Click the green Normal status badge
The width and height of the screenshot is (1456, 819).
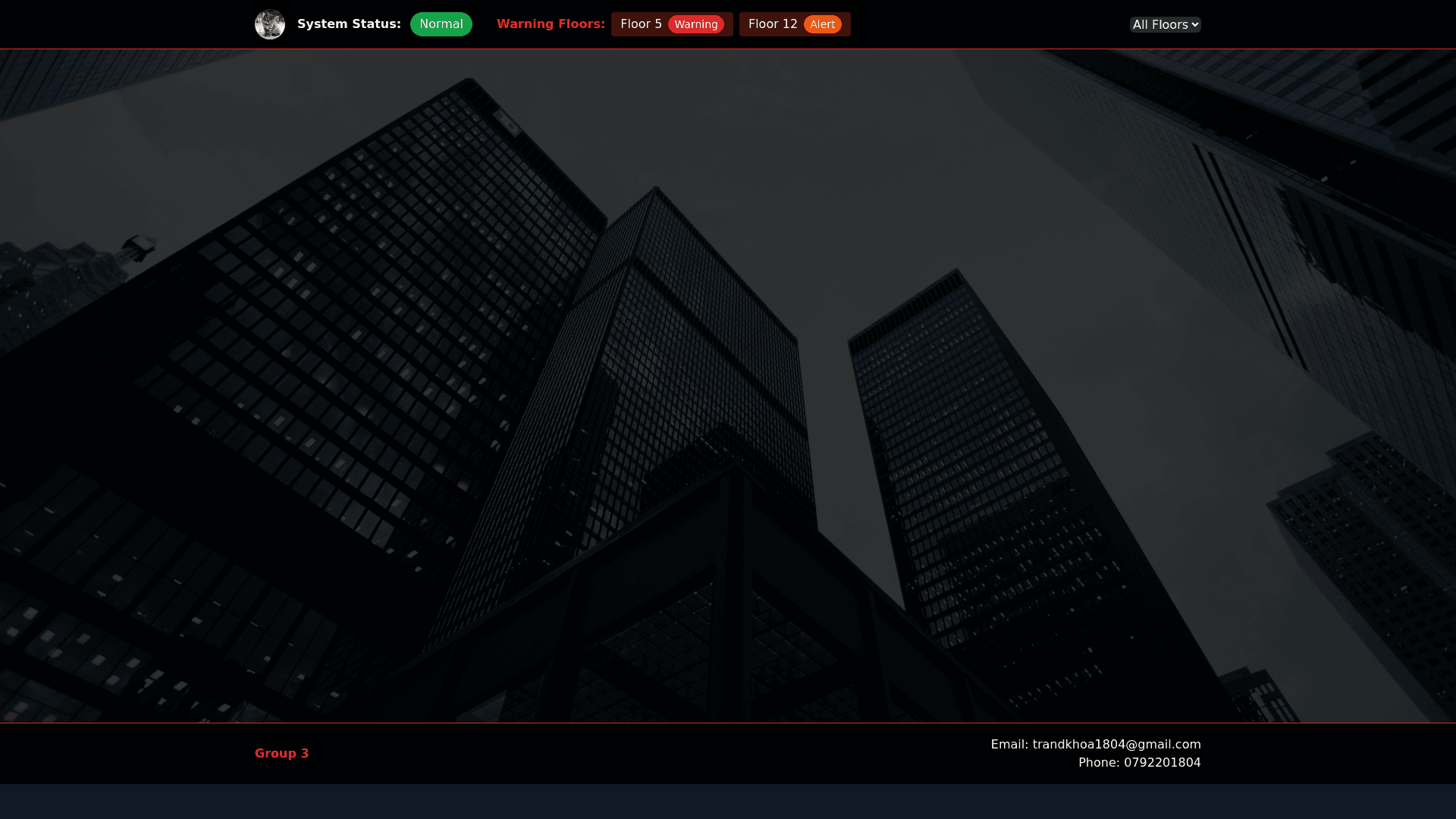point(441,24)
